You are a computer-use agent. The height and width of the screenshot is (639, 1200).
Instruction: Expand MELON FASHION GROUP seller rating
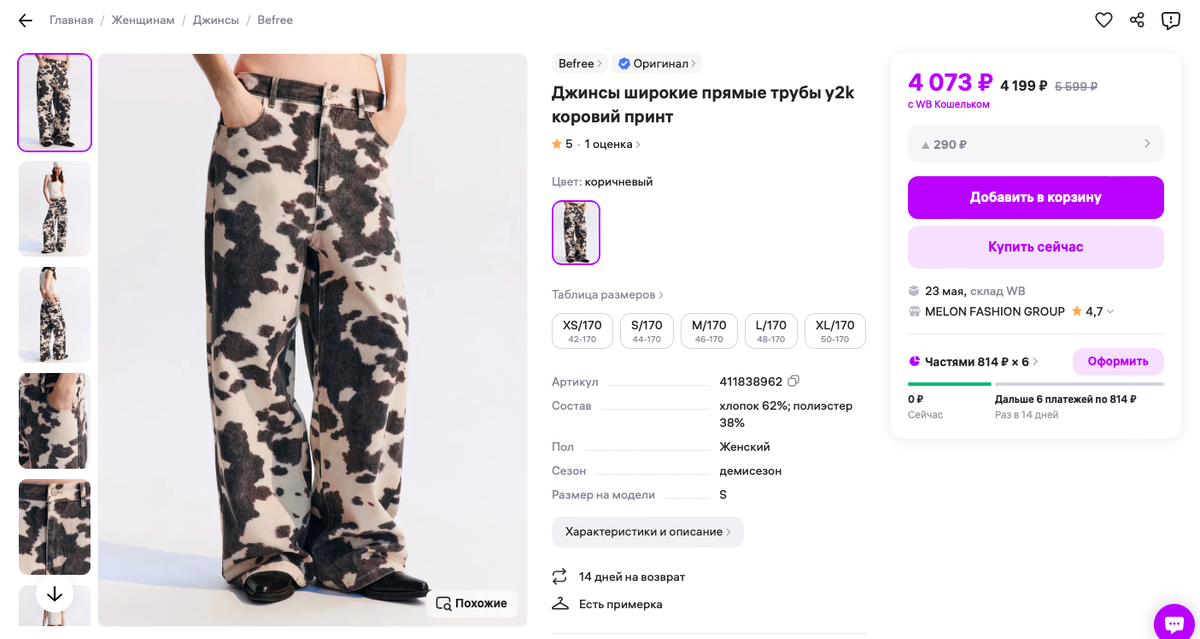pos(1110,312)
